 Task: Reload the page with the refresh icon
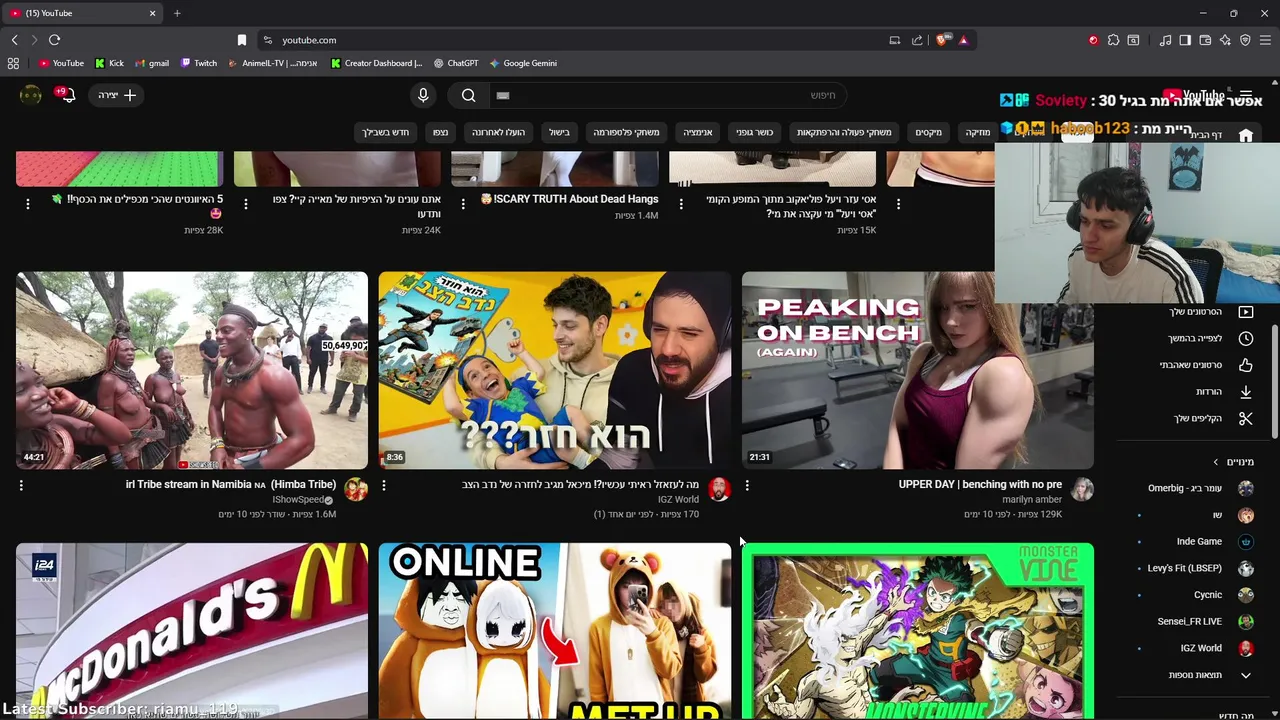[x=54, y=40]
